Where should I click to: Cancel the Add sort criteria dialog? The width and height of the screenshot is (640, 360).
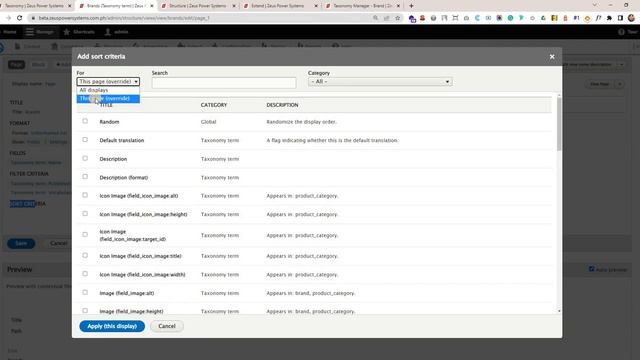(167, 326)
